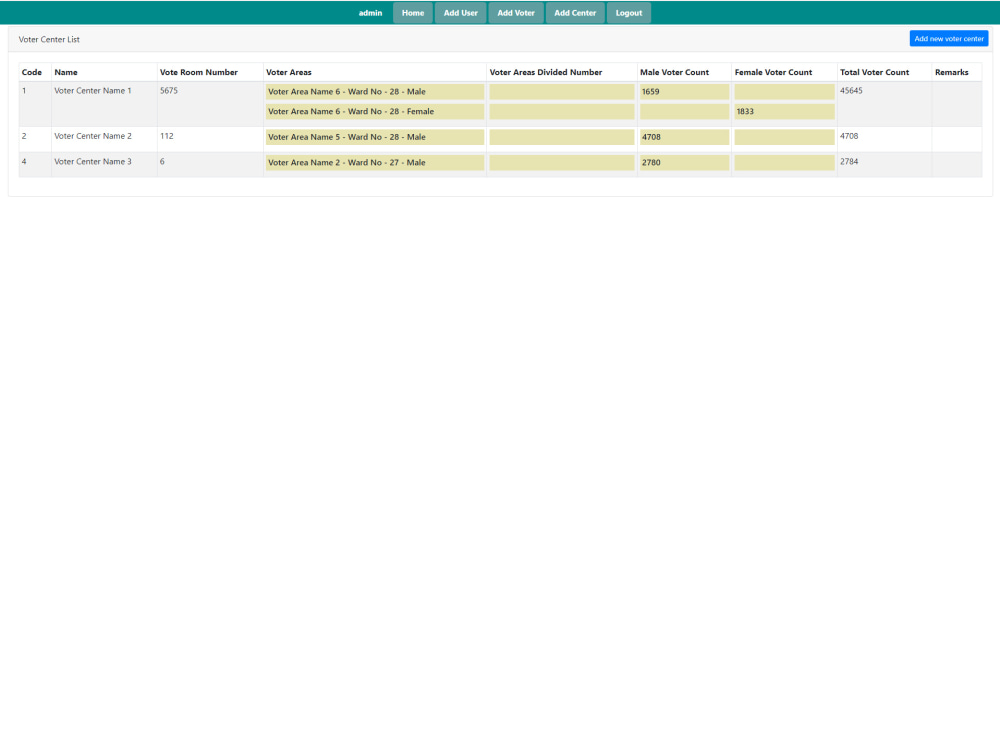Open the Add Center page

[x=575, y=13]
